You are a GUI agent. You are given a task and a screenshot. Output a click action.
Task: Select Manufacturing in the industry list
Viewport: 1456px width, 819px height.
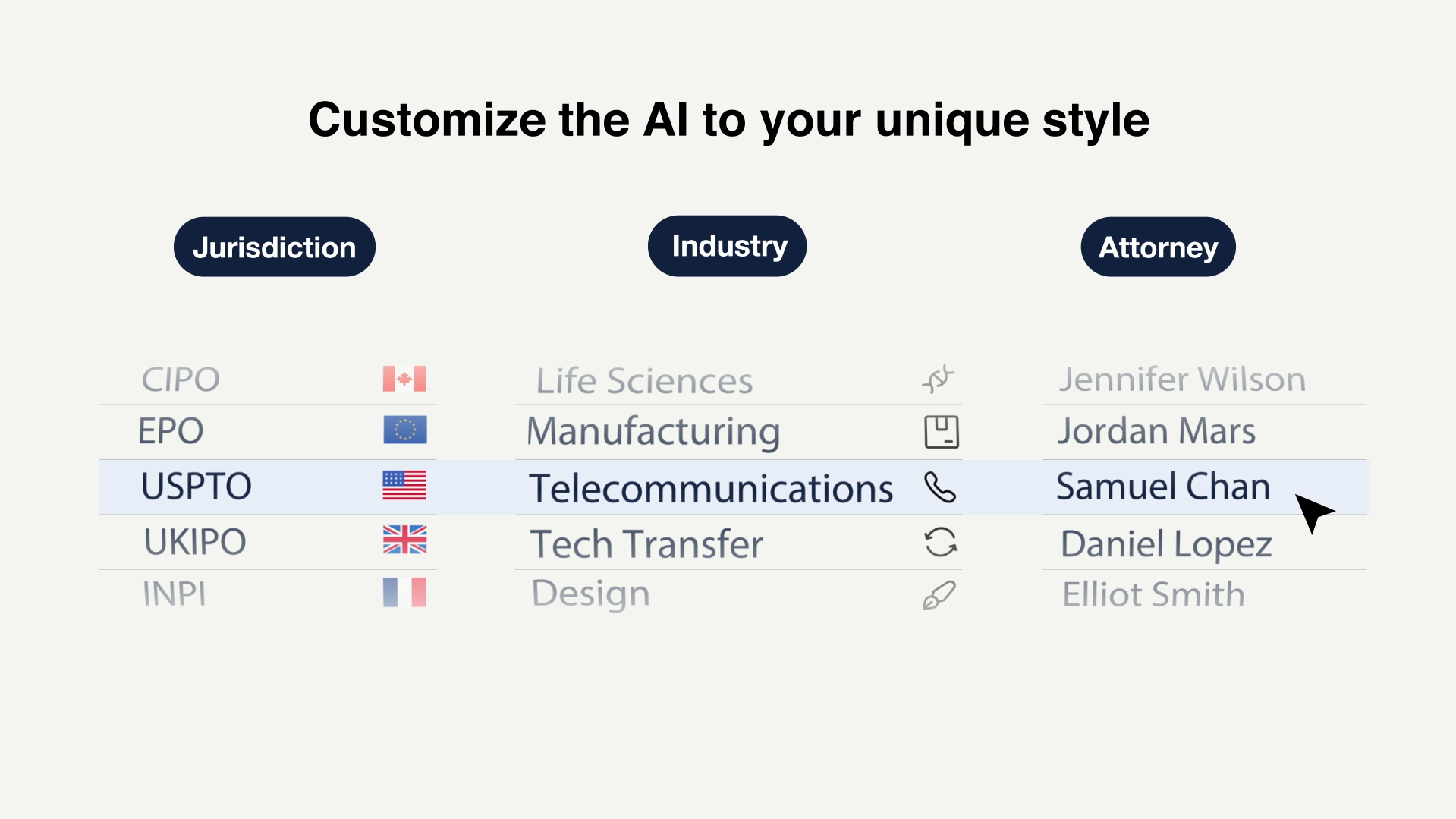click(x=653, y=432)
